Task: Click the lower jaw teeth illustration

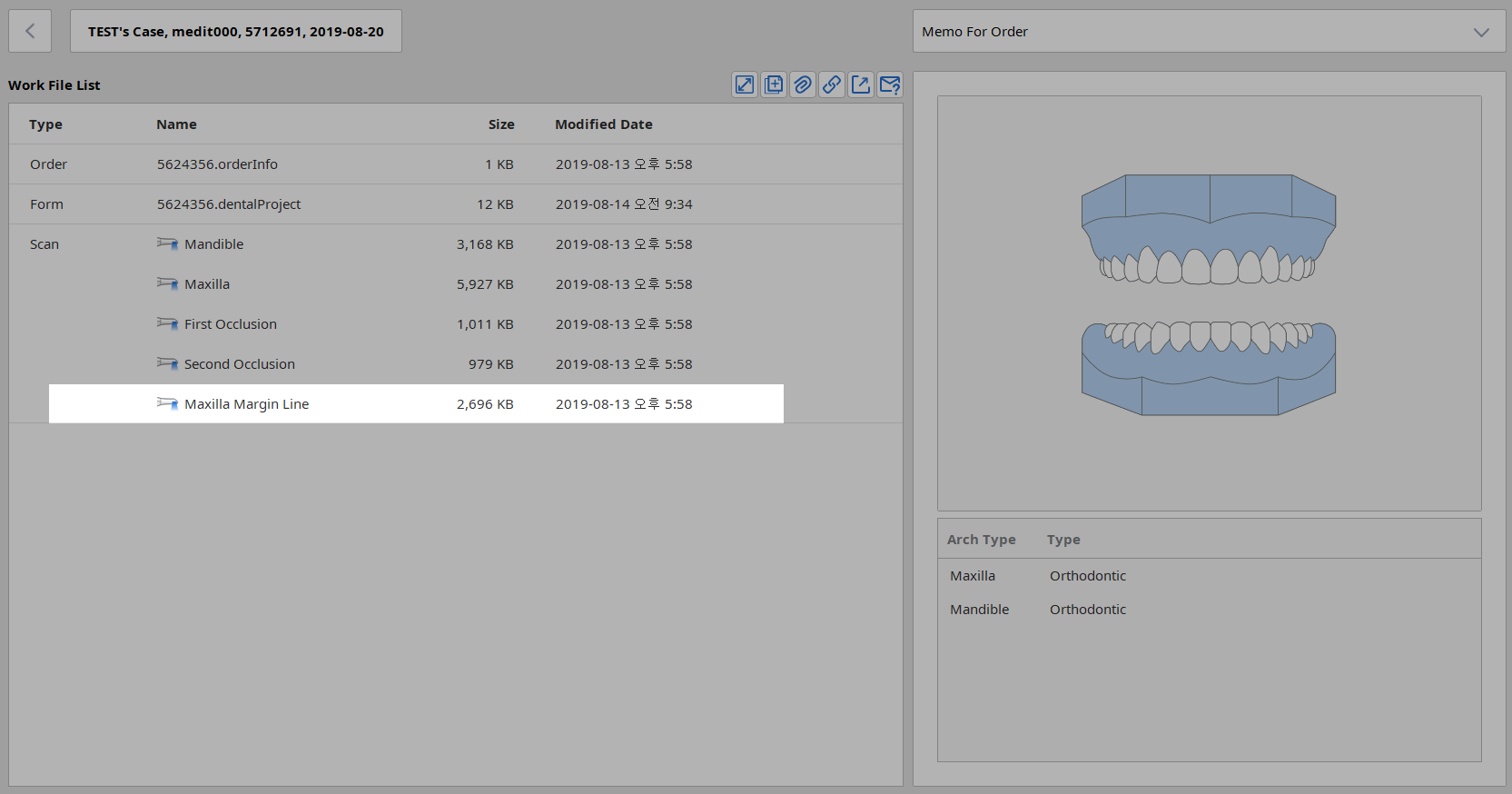Action: (x=1209, y=368)
